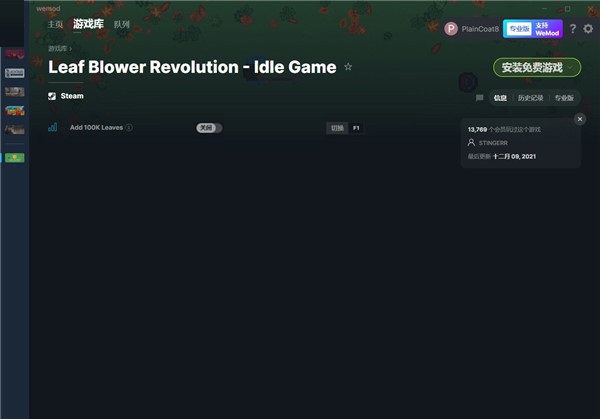Select the top red game thumbnail in sidebar
Image resolution: width=600 pixels, height=419 pixels.
15,54
